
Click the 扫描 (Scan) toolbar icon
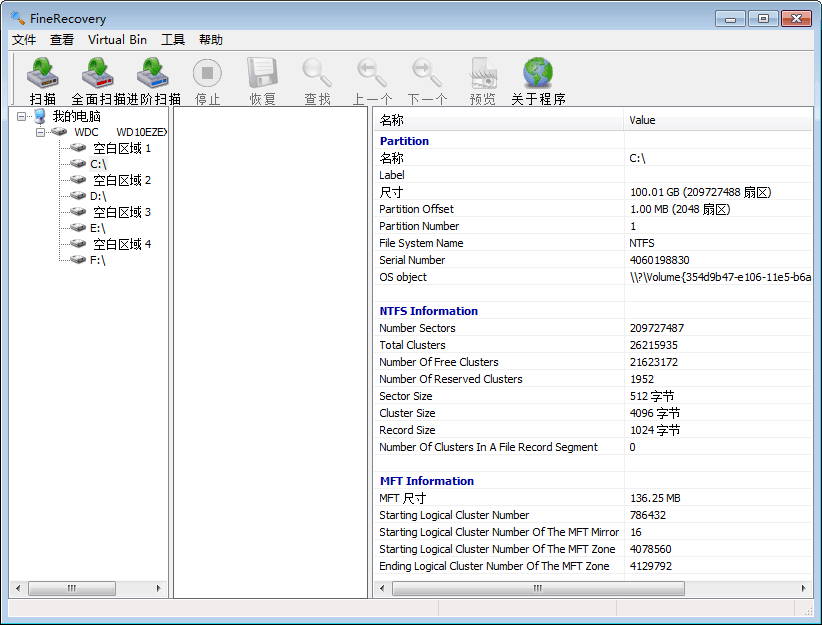(x=43, y=76)
